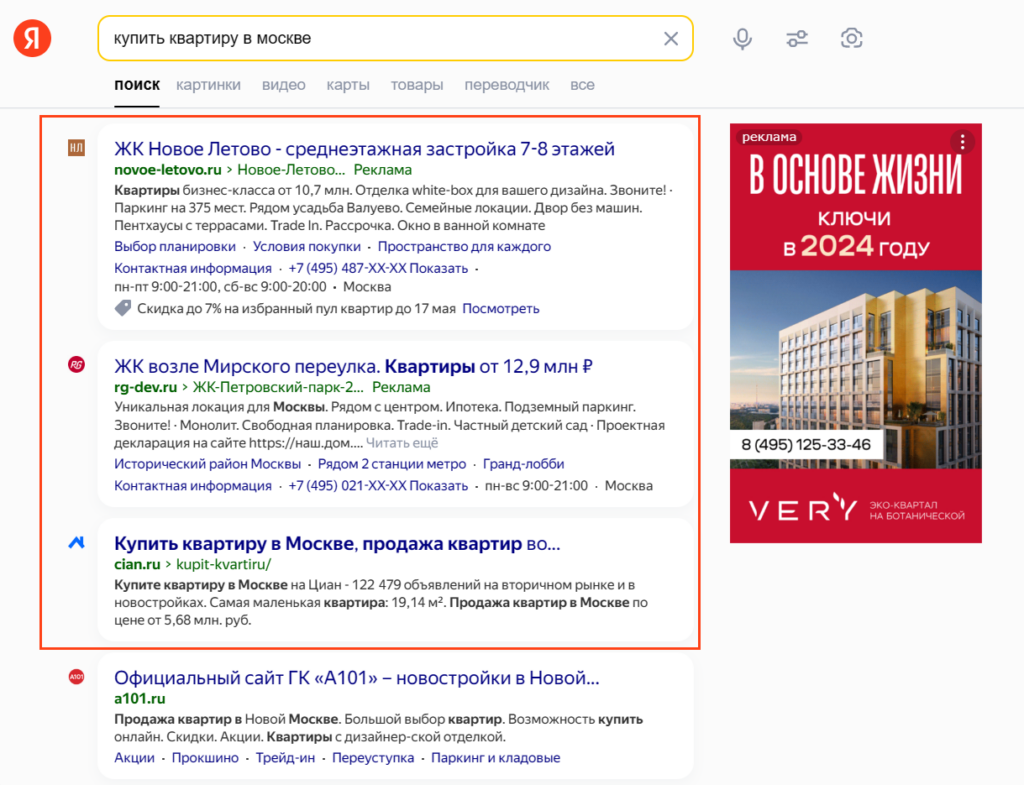
Task: Click phone 8 (495) 125-33-46 on banner
Action: [806, 445]
